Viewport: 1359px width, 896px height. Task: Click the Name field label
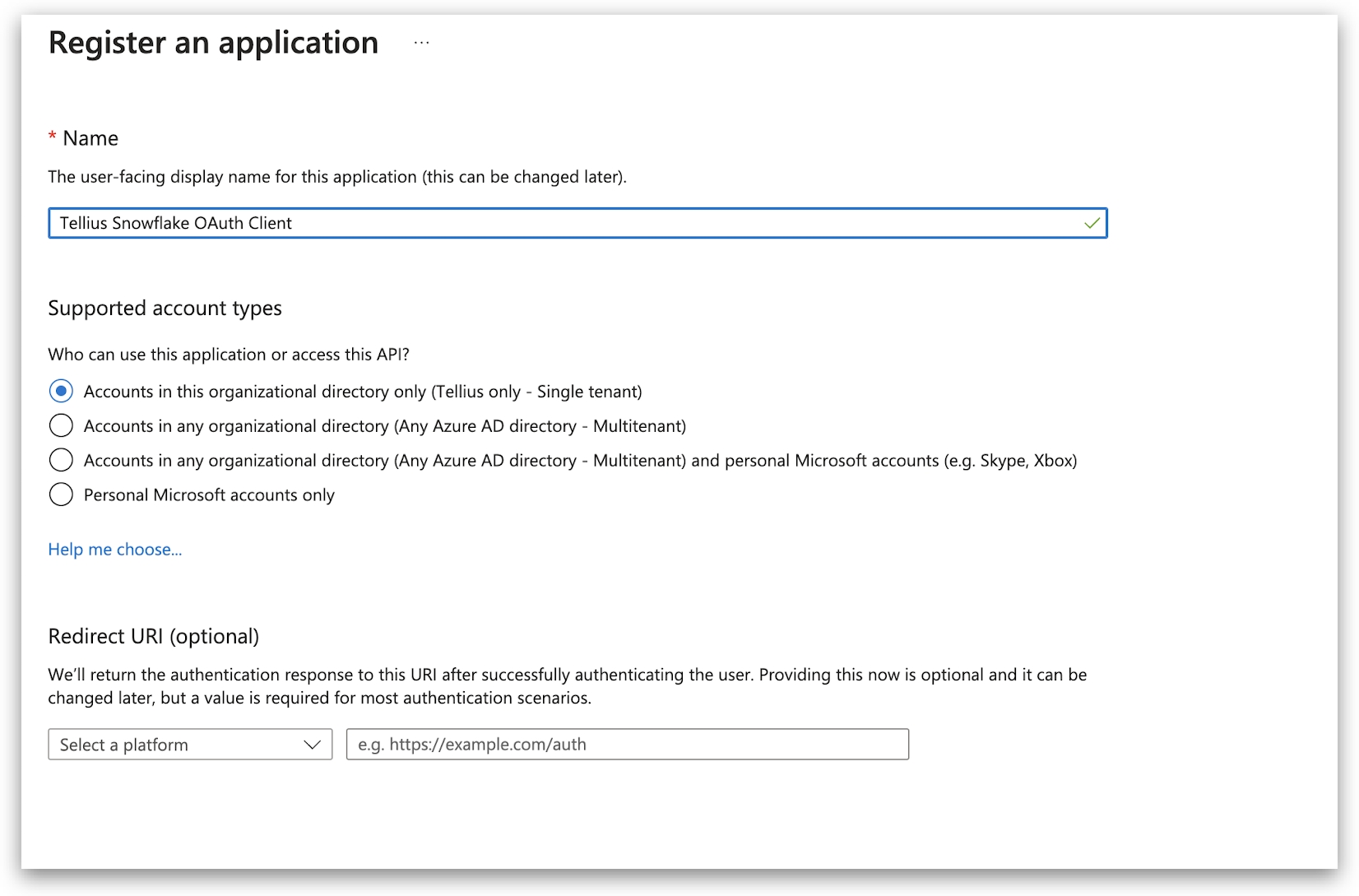pyautogui.click(x=90, y=138)
